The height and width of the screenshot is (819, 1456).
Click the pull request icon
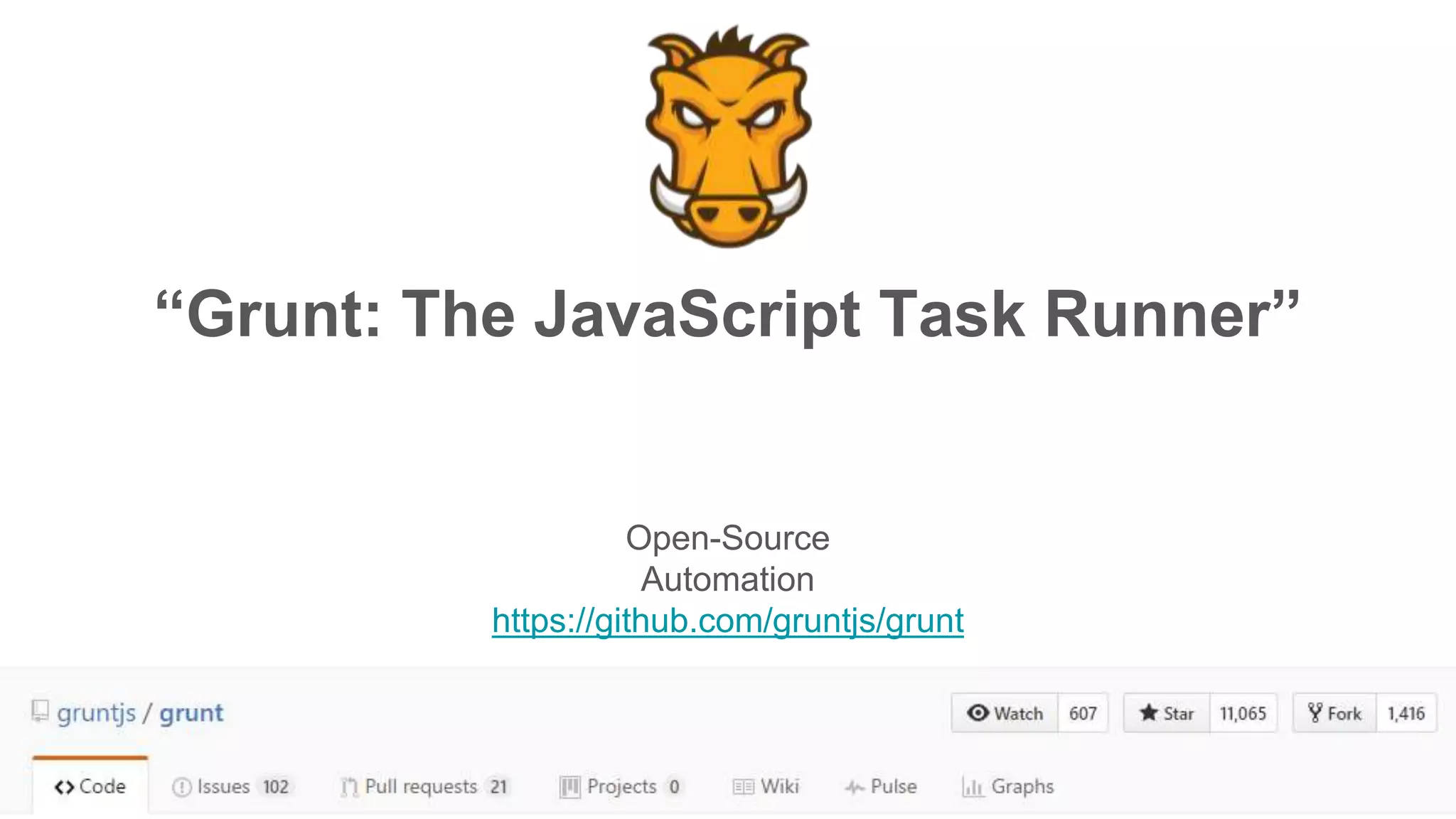point(349,787)
